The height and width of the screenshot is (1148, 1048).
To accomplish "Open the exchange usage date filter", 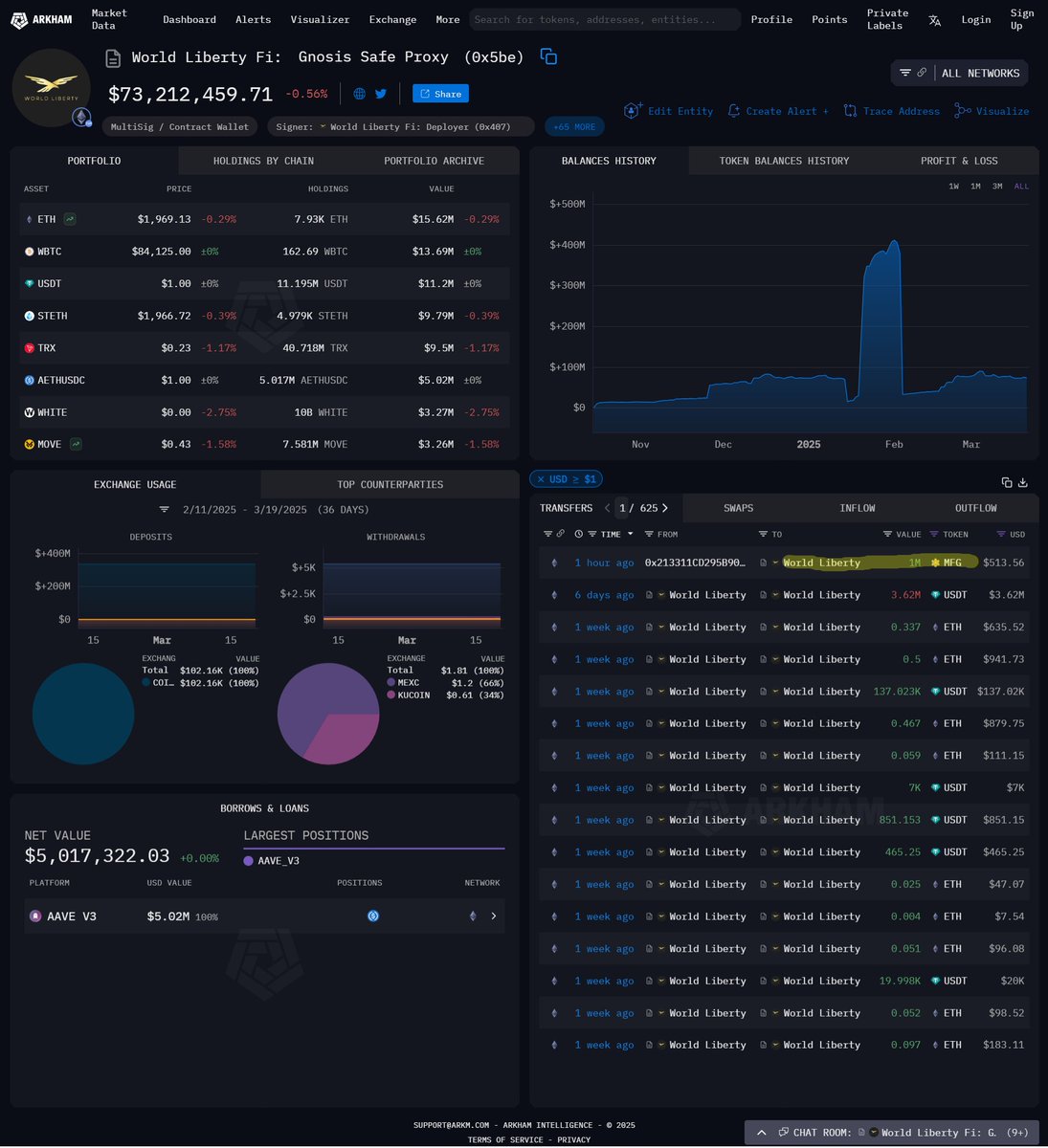I will tap(165, 510).
